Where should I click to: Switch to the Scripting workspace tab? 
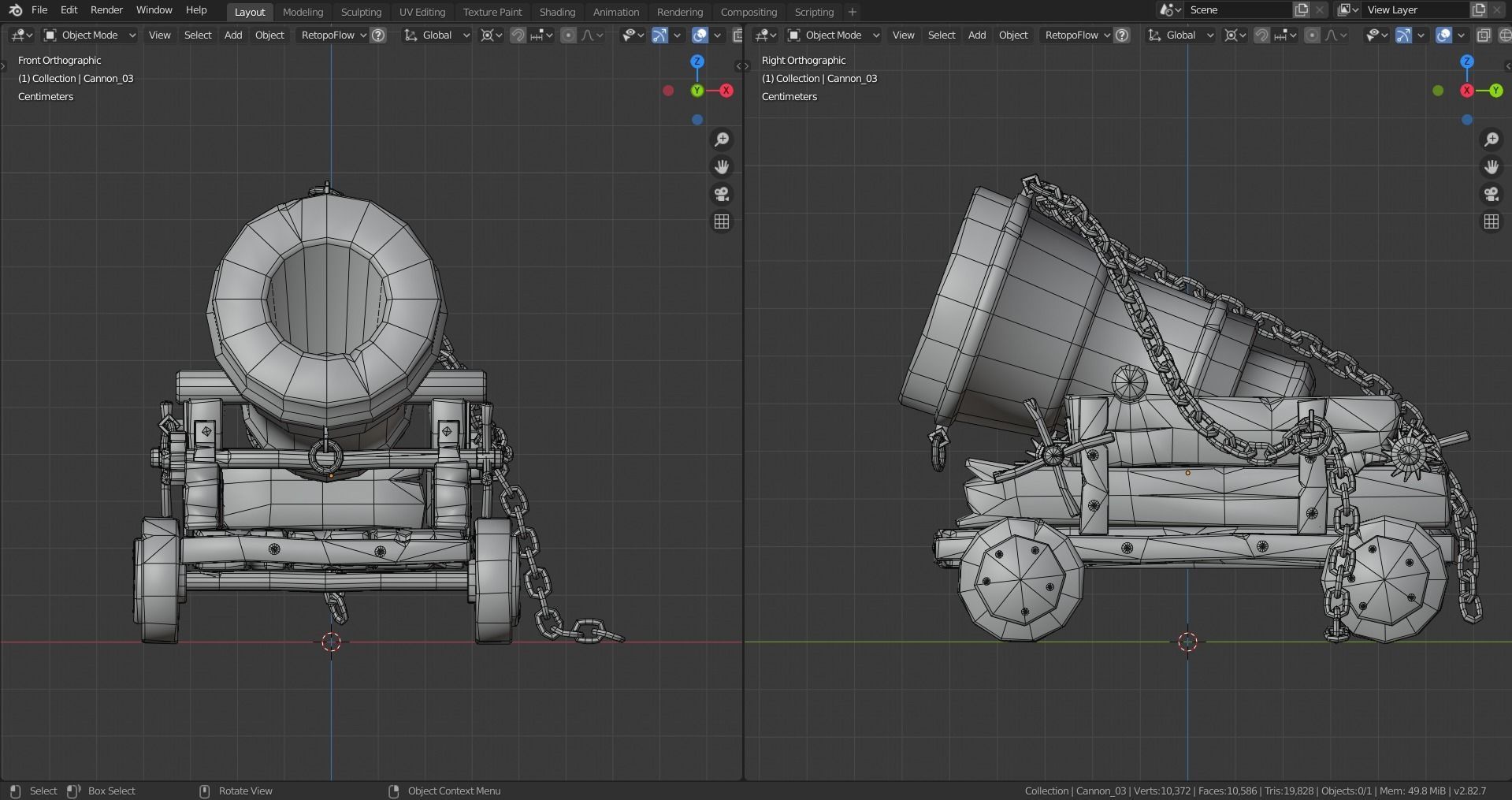814,12
